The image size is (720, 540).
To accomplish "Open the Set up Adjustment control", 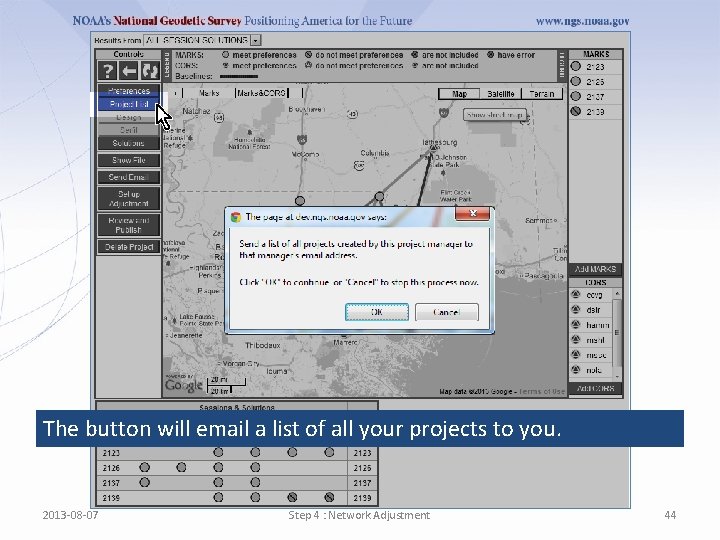I will point(129,198).
